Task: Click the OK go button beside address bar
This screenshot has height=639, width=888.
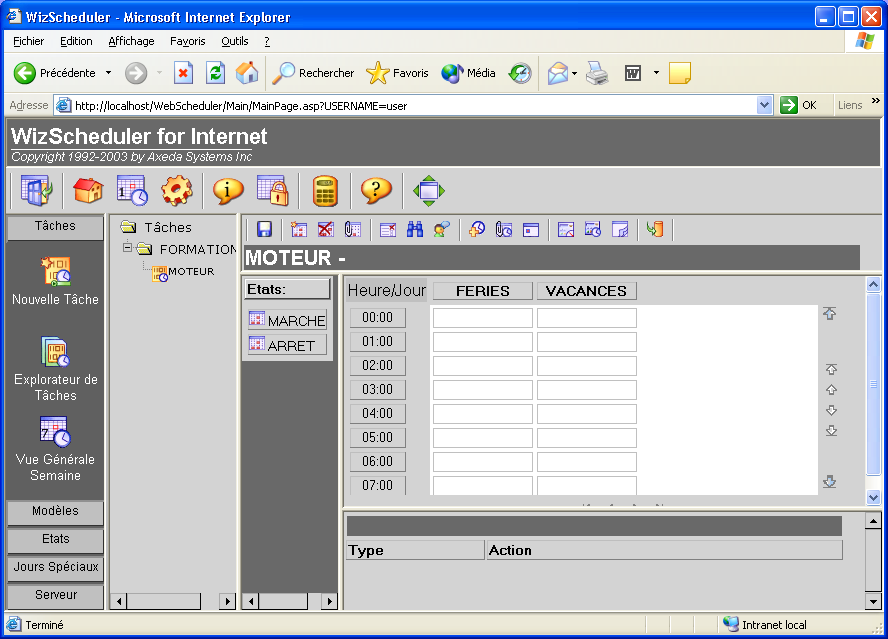Action: pos(799,105)
